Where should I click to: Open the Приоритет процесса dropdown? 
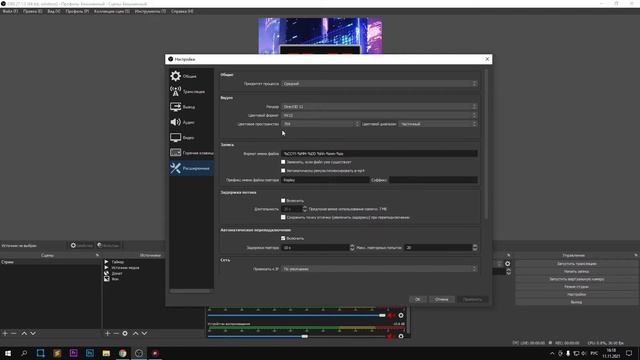[x=379, y=83]
